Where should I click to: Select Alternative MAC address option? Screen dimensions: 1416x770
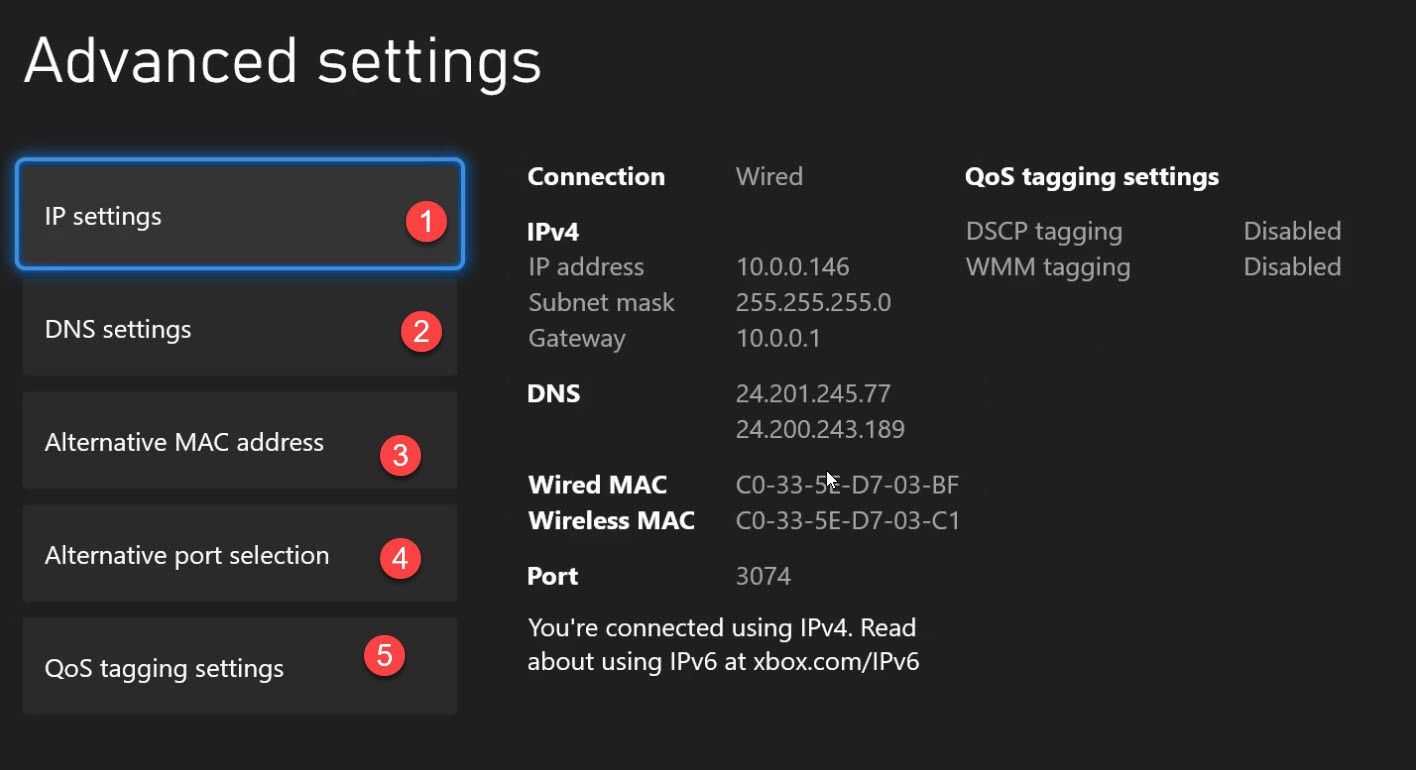coord(240,441)
